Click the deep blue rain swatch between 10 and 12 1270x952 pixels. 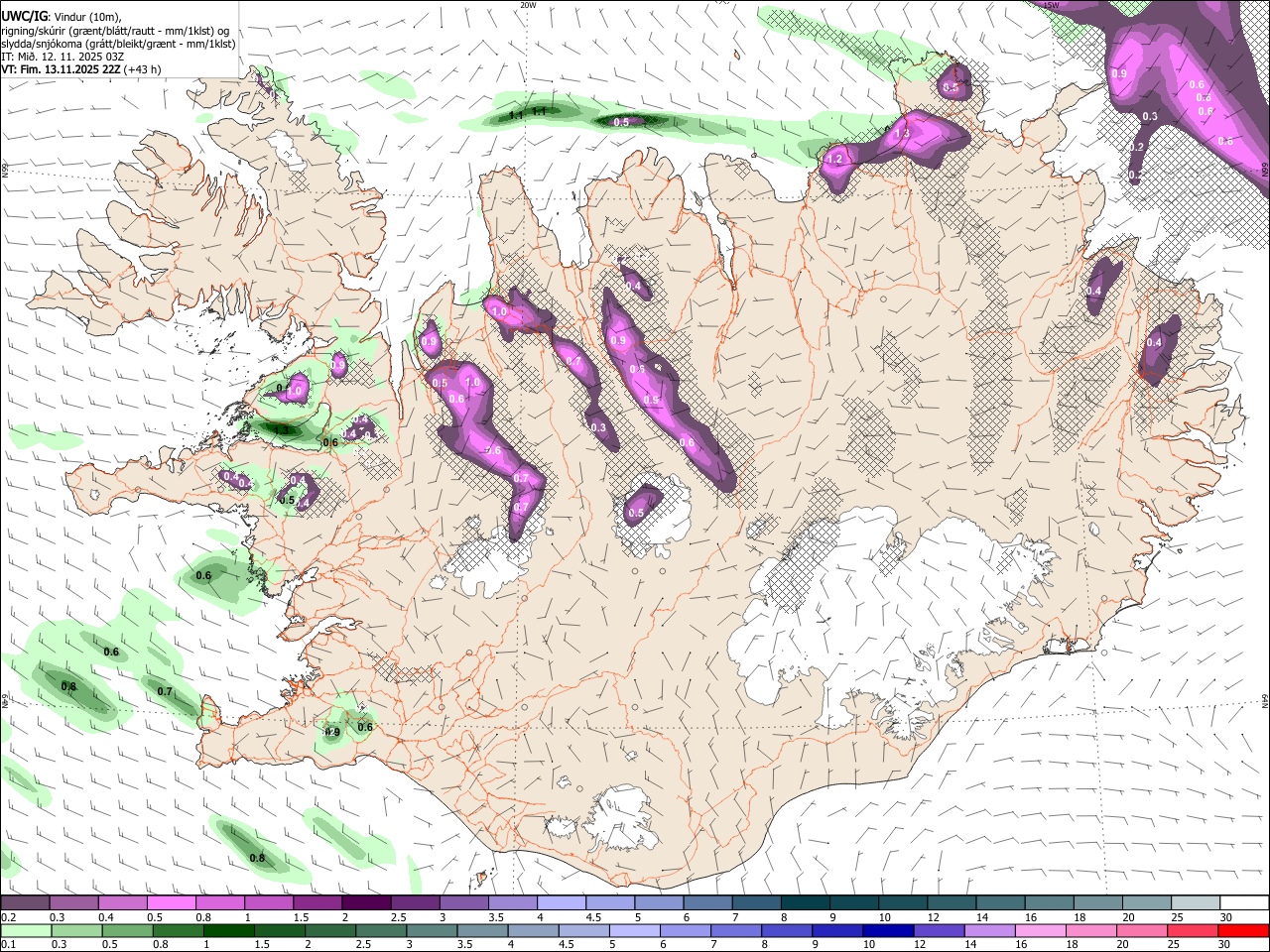(889, 931)
